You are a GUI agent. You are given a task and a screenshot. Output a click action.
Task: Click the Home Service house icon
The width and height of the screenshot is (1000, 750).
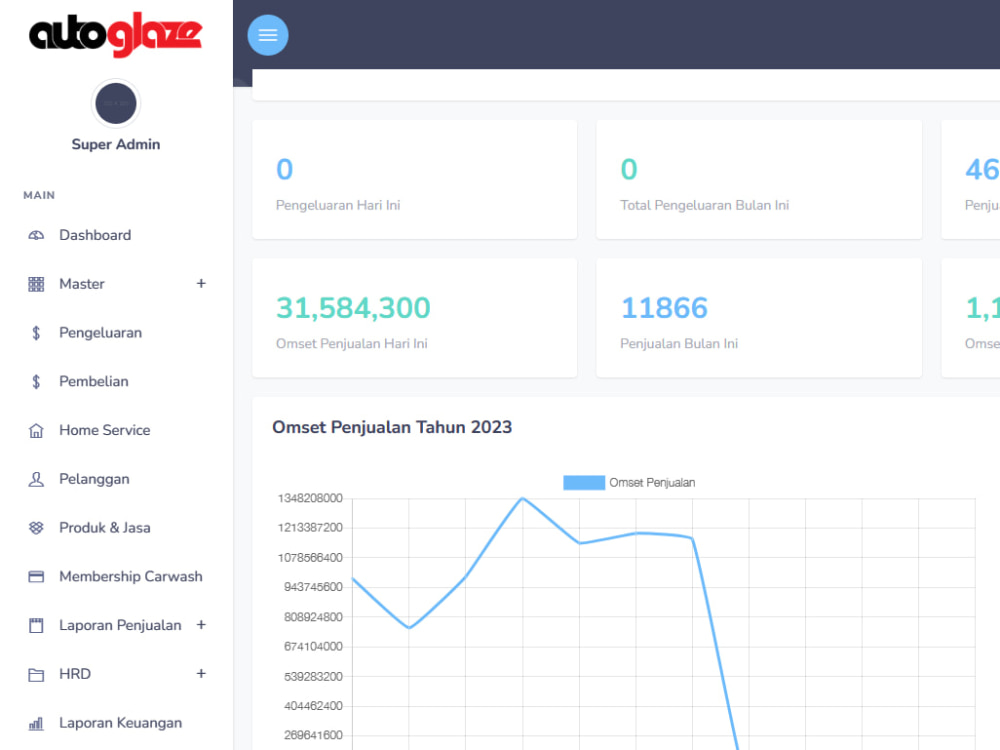pos(36,430)
